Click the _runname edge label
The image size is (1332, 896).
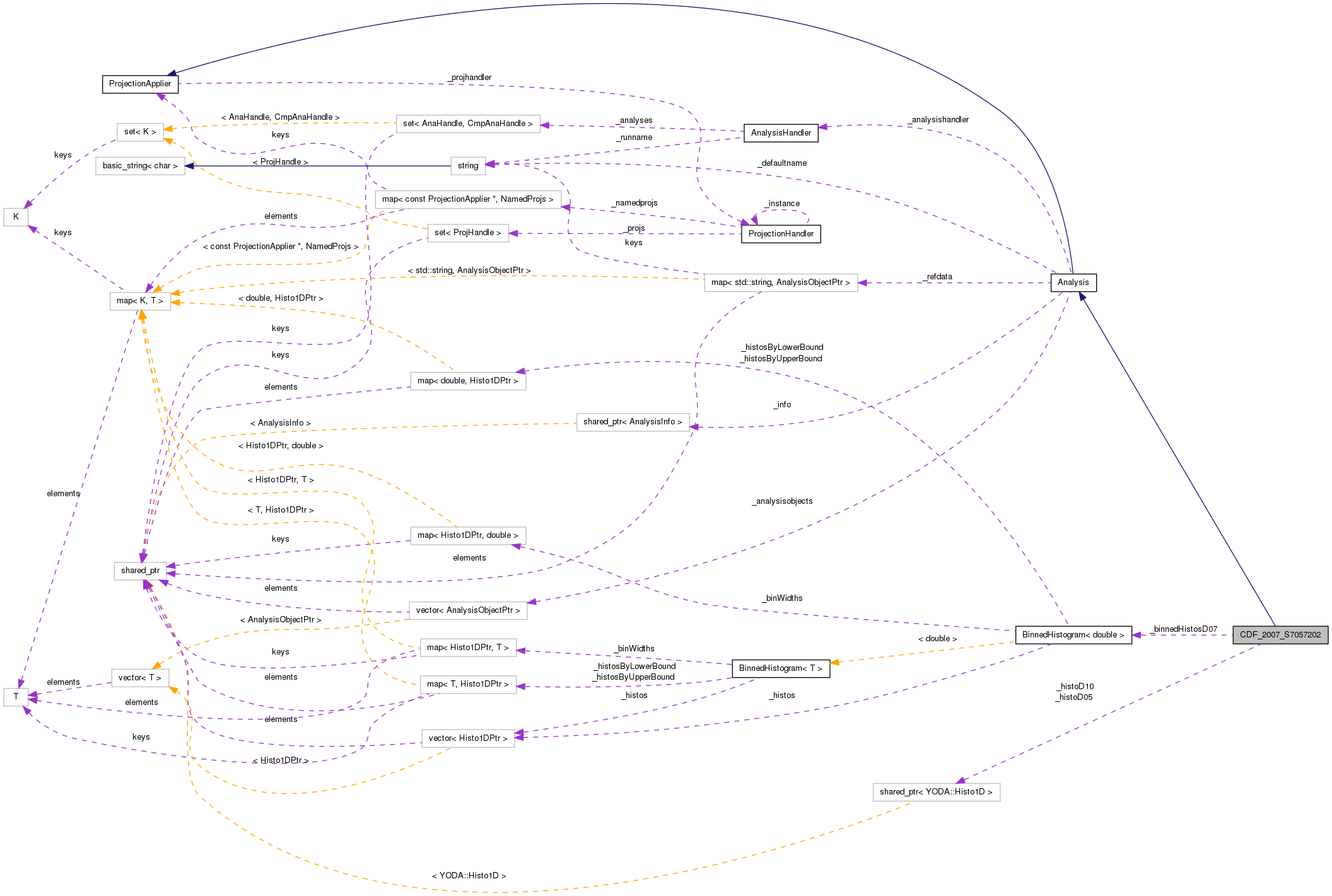click(x=634, y=137)
